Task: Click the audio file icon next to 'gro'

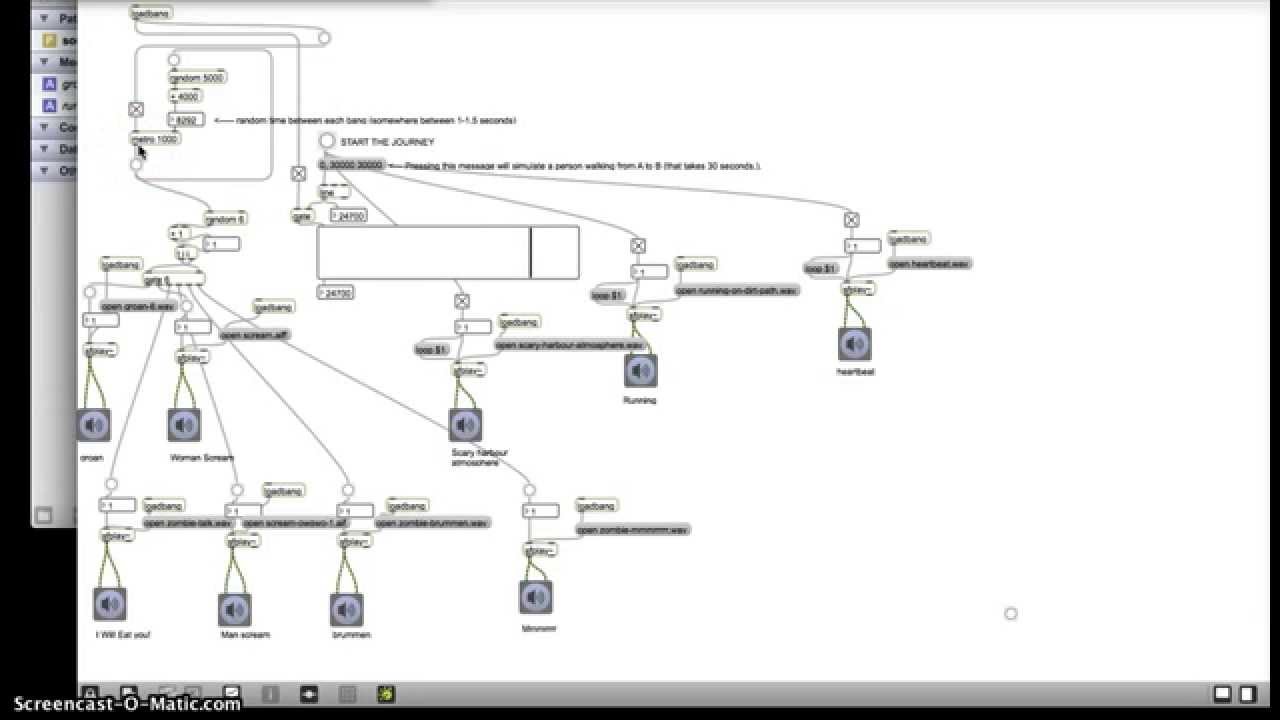Action: [49, 84]
